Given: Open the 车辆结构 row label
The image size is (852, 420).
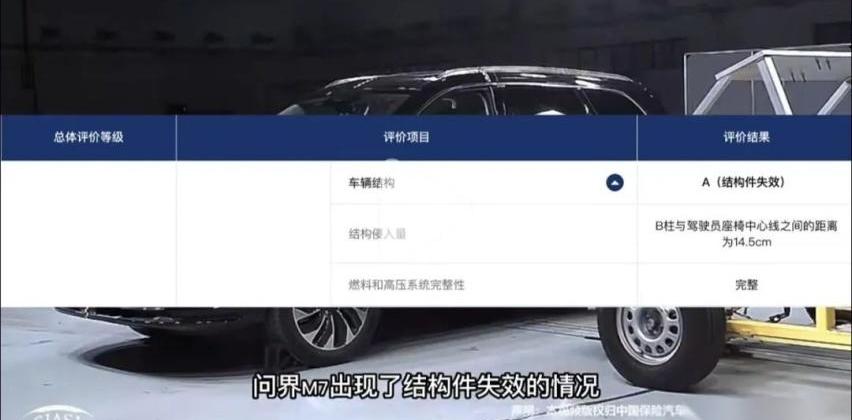Looking at the screenshot, I should pos(372,183).
